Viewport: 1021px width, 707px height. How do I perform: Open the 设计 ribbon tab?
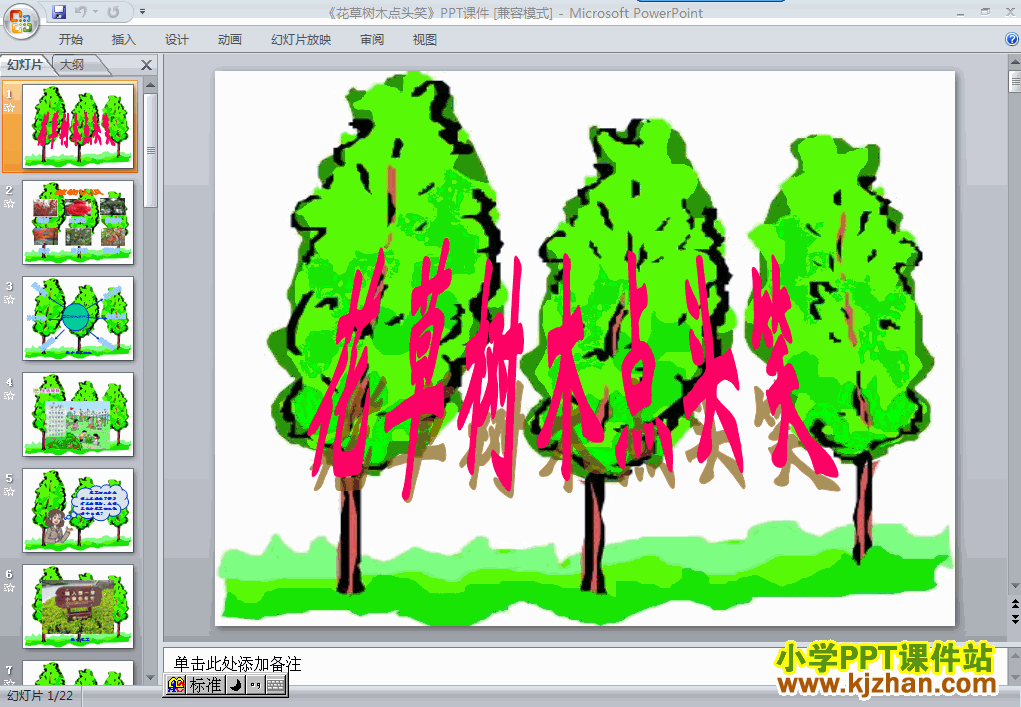(176, 40)
